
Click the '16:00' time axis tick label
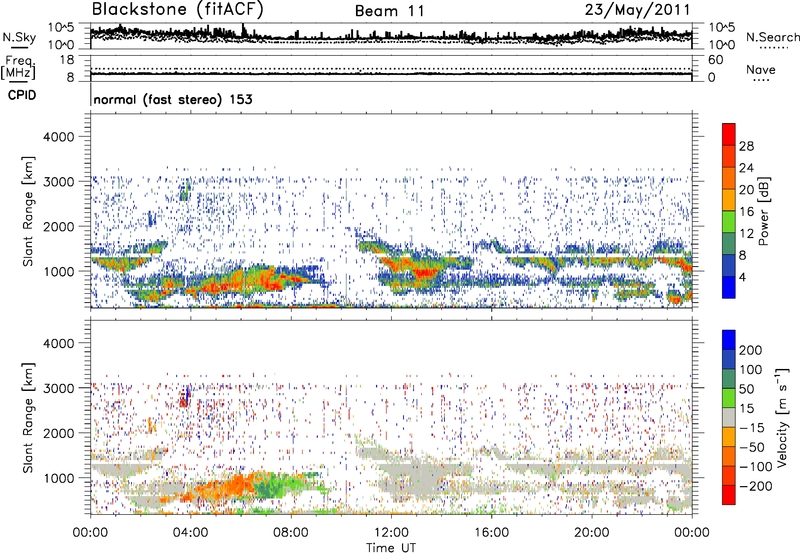click(x=491, y=533)
